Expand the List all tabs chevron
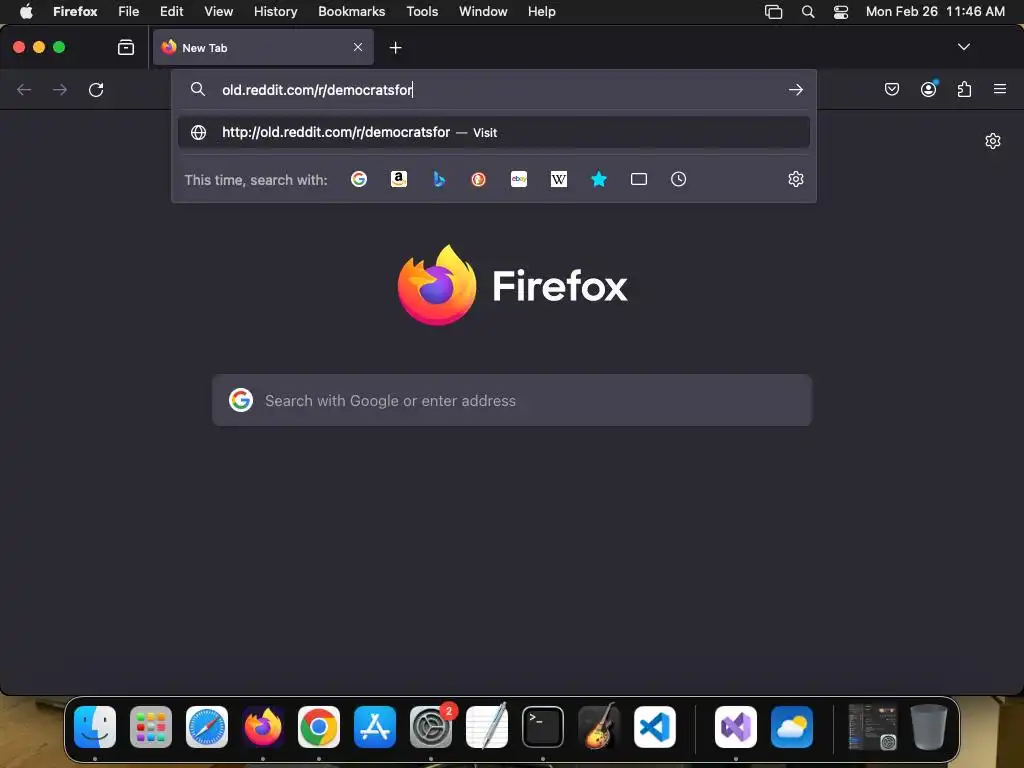 (964, 47)
